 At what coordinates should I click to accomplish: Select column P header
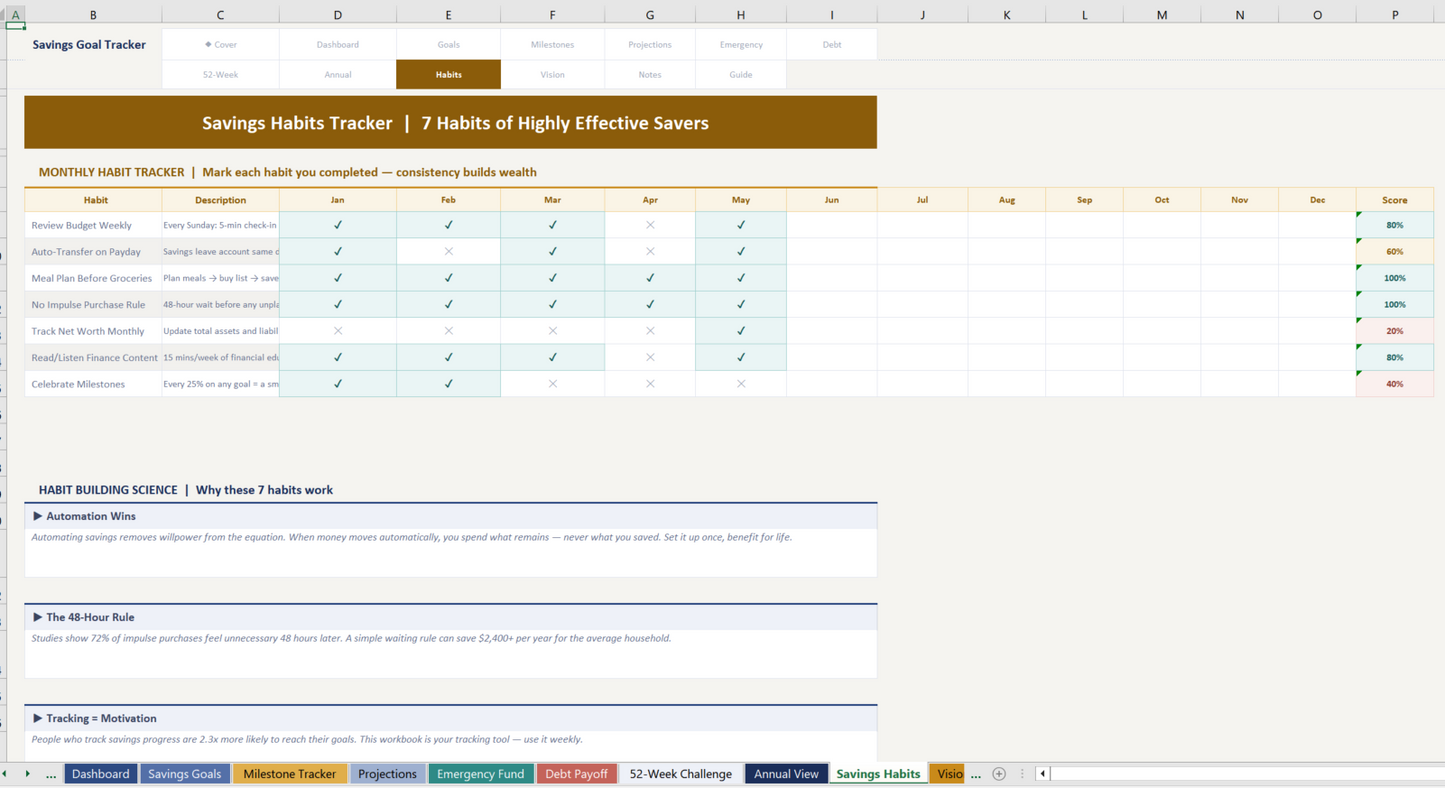tap(1395, 15)
